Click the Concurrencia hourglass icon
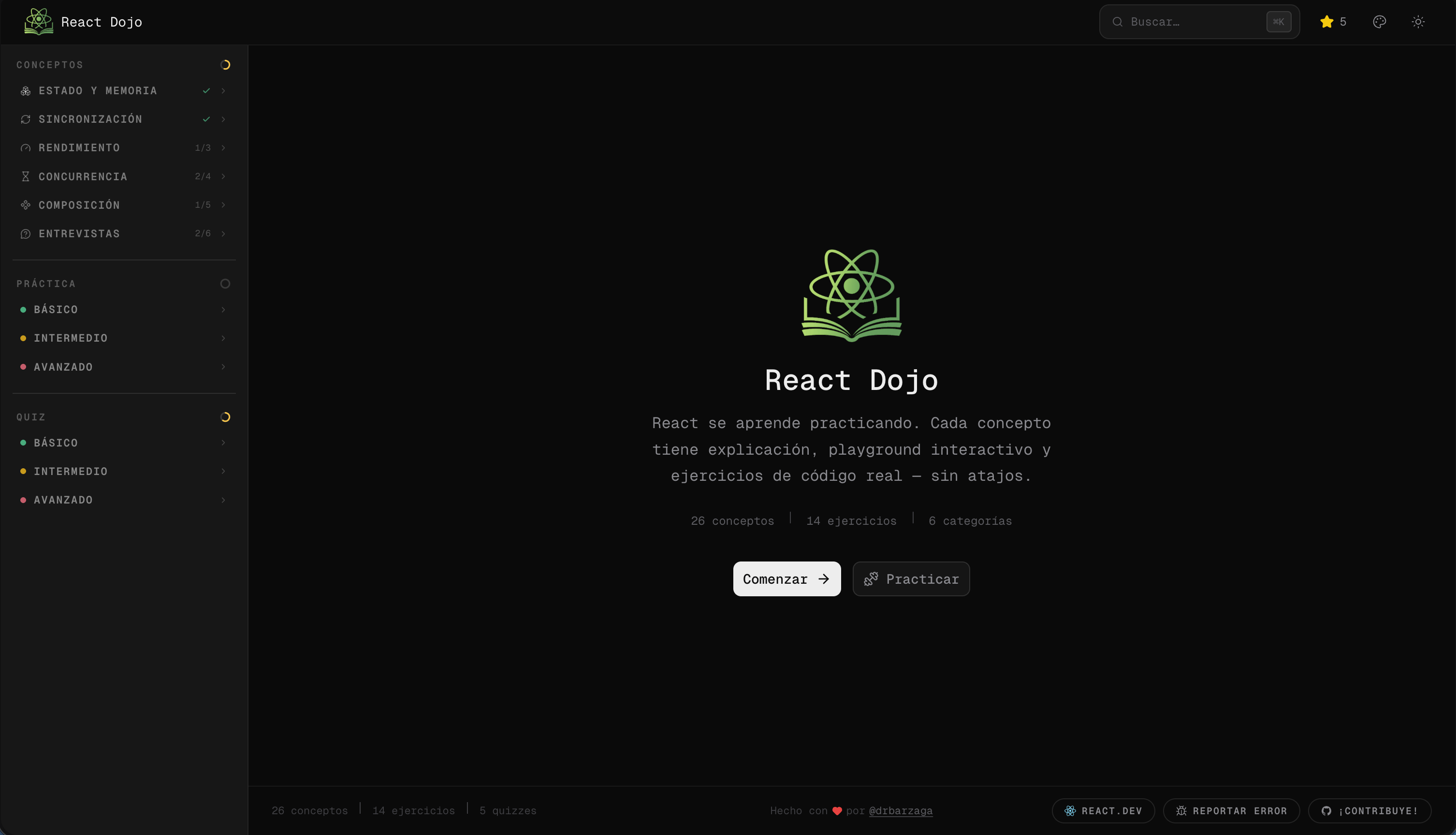Image resolution: width=1456 pixels, height=835 pixels. pos(25,176)
